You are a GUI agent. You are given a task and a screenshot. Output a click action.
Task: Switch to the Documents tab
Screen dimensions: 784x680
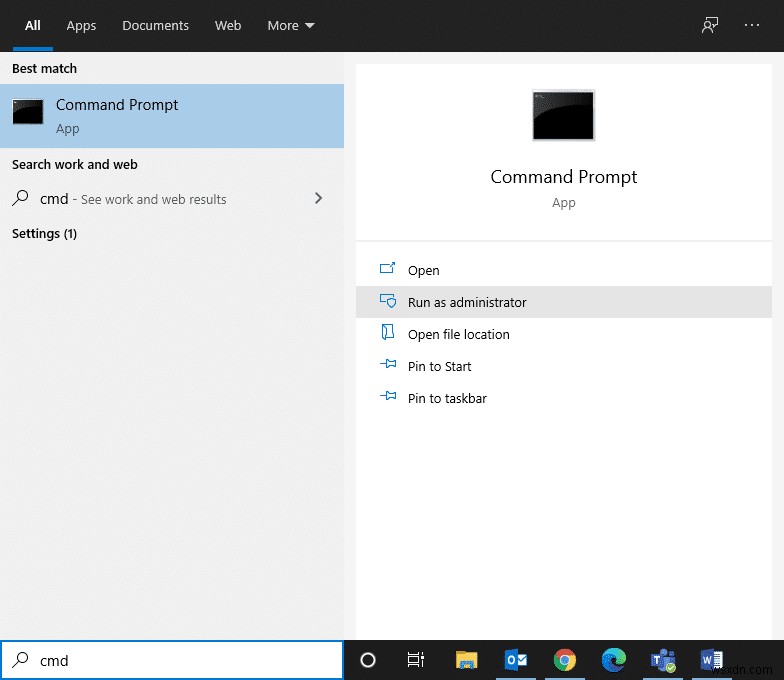pos(155,26)
